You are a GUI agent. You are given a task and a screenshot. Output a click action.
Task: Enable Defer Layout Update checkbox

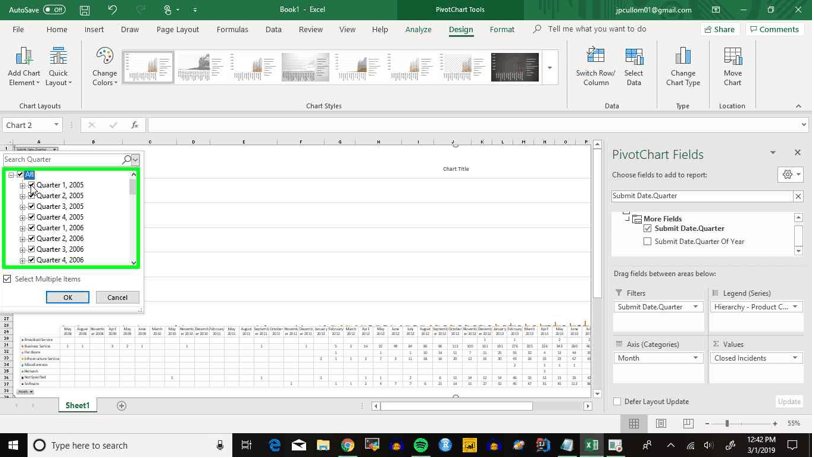click(617, 401)
